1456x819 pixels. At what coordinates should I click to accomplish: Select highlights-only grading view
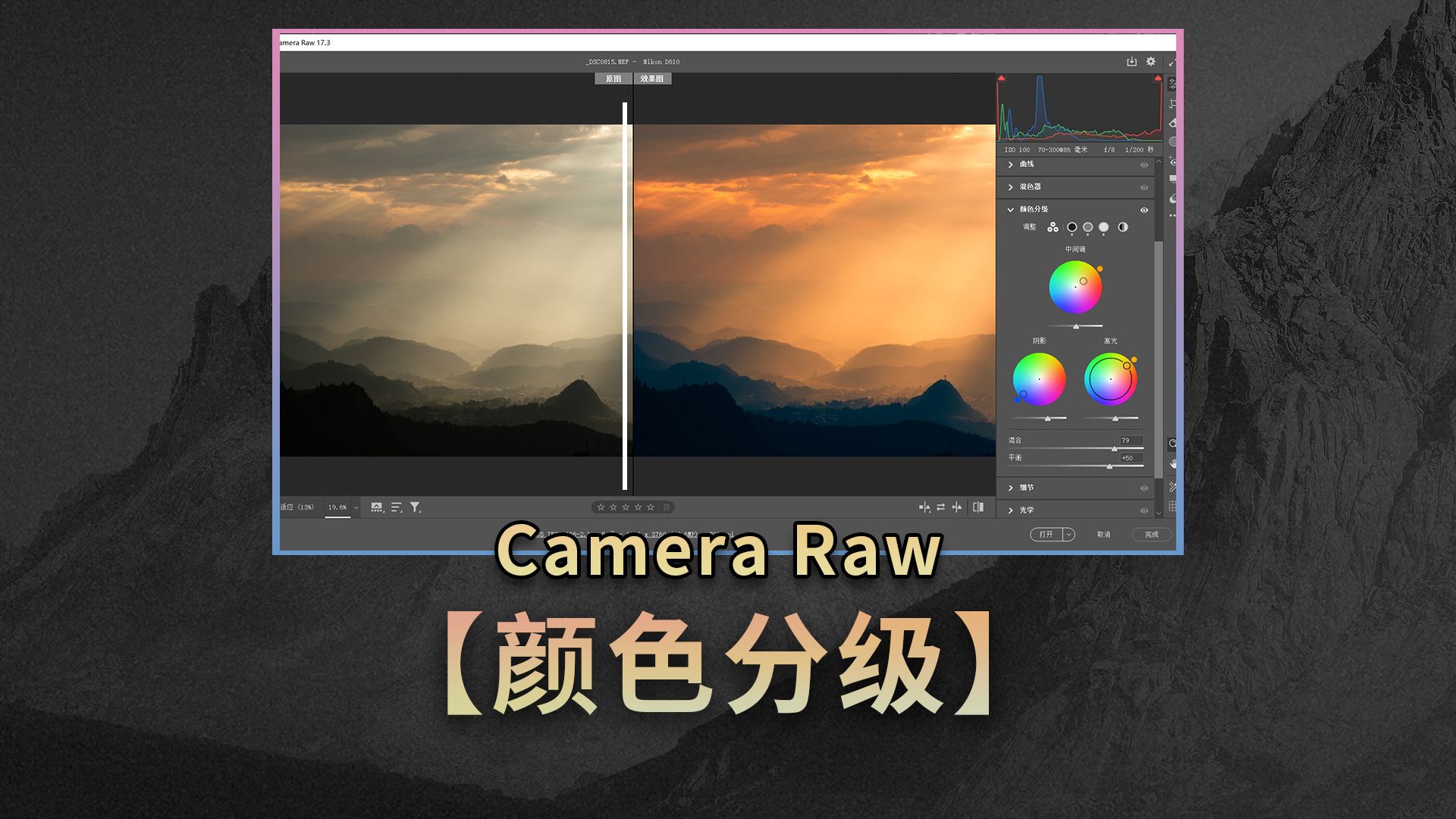pyautogui.click(x=1103, y=227)
